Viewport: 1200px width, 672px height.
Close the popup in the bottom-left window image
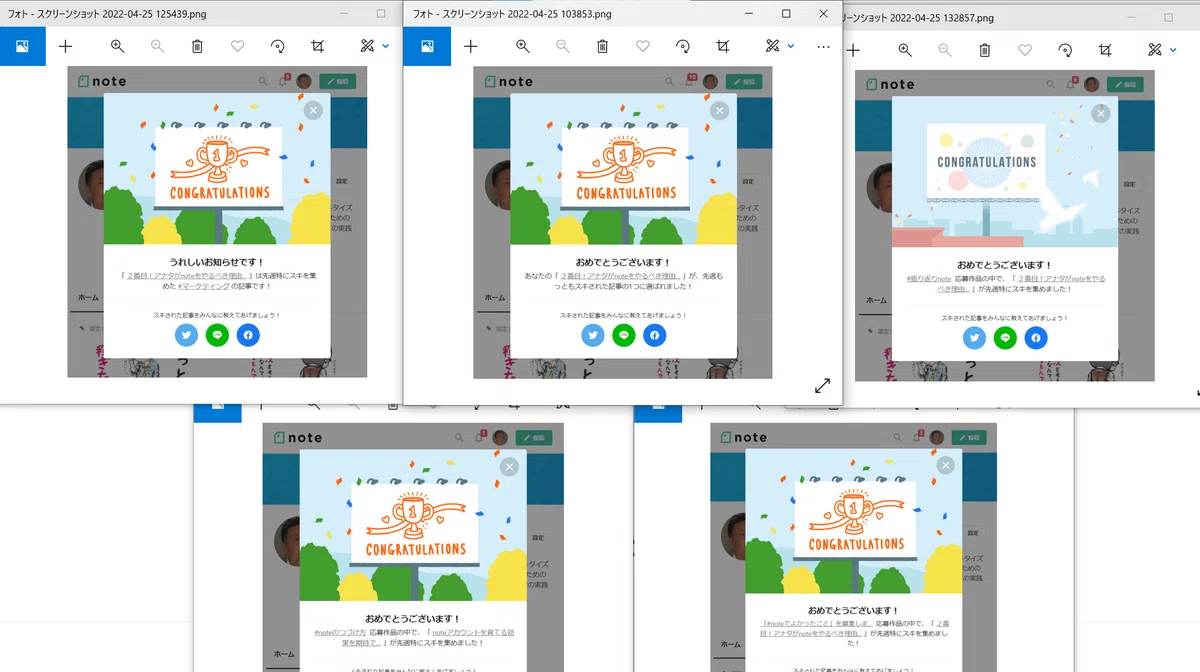tap(509, 466)
